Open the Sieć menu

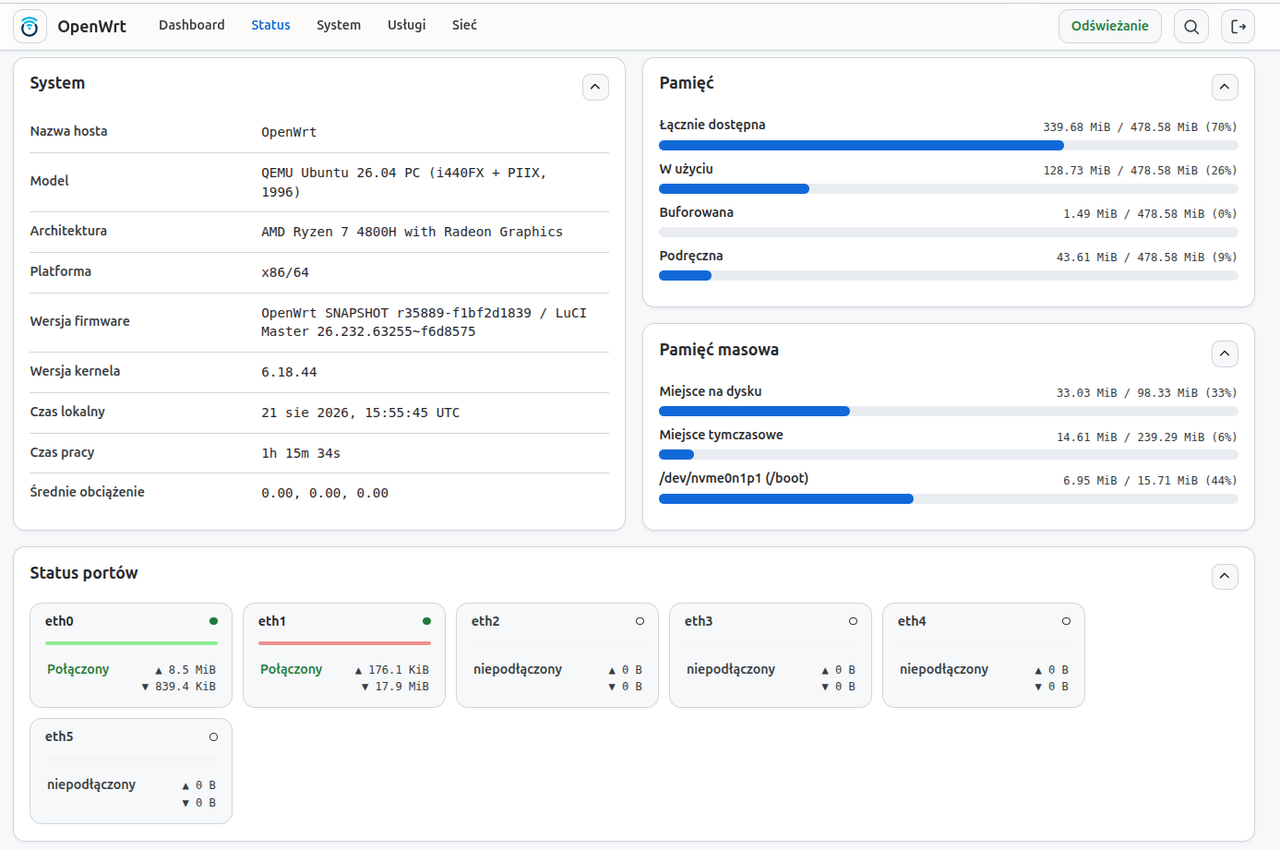464,25
